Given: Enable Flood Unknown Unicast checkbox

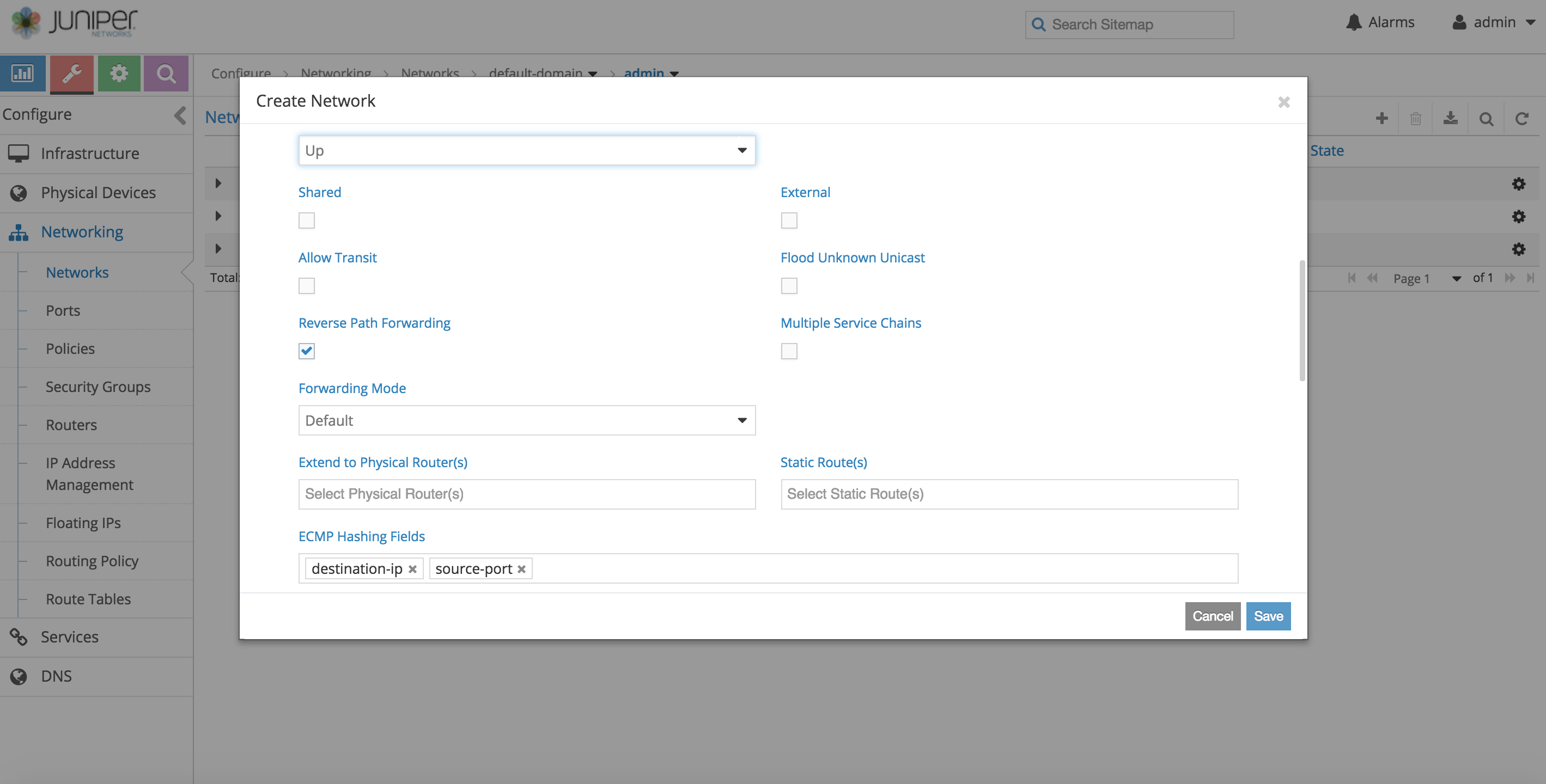Looking at the screenshot, I should 789,286.
